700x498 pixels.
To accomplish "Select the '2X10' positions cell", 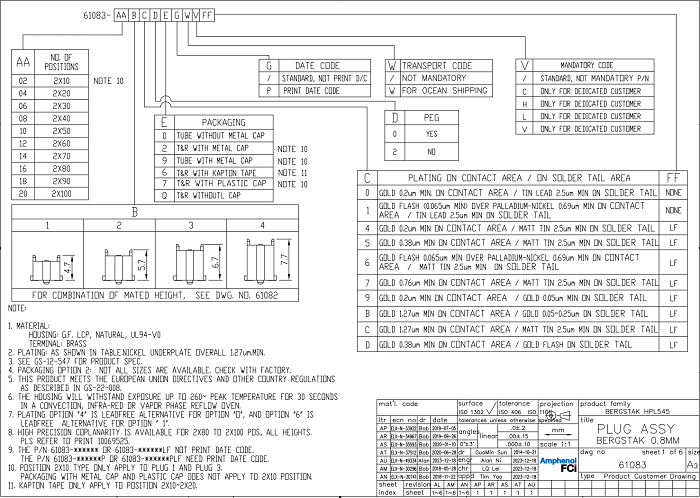I will point(61,81).
